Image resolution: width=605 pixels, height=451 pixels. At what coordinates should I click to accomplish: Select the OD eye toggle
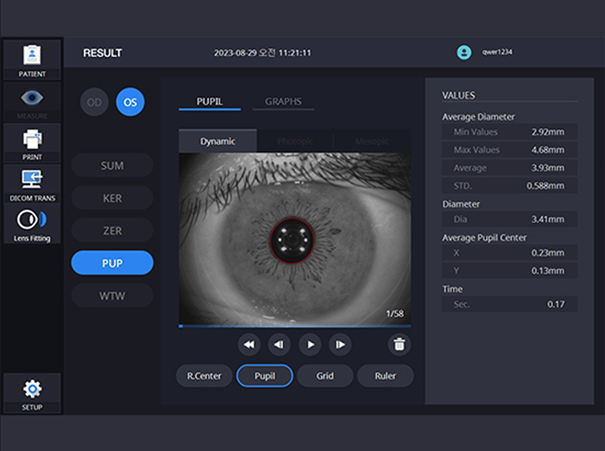(94, 102)
